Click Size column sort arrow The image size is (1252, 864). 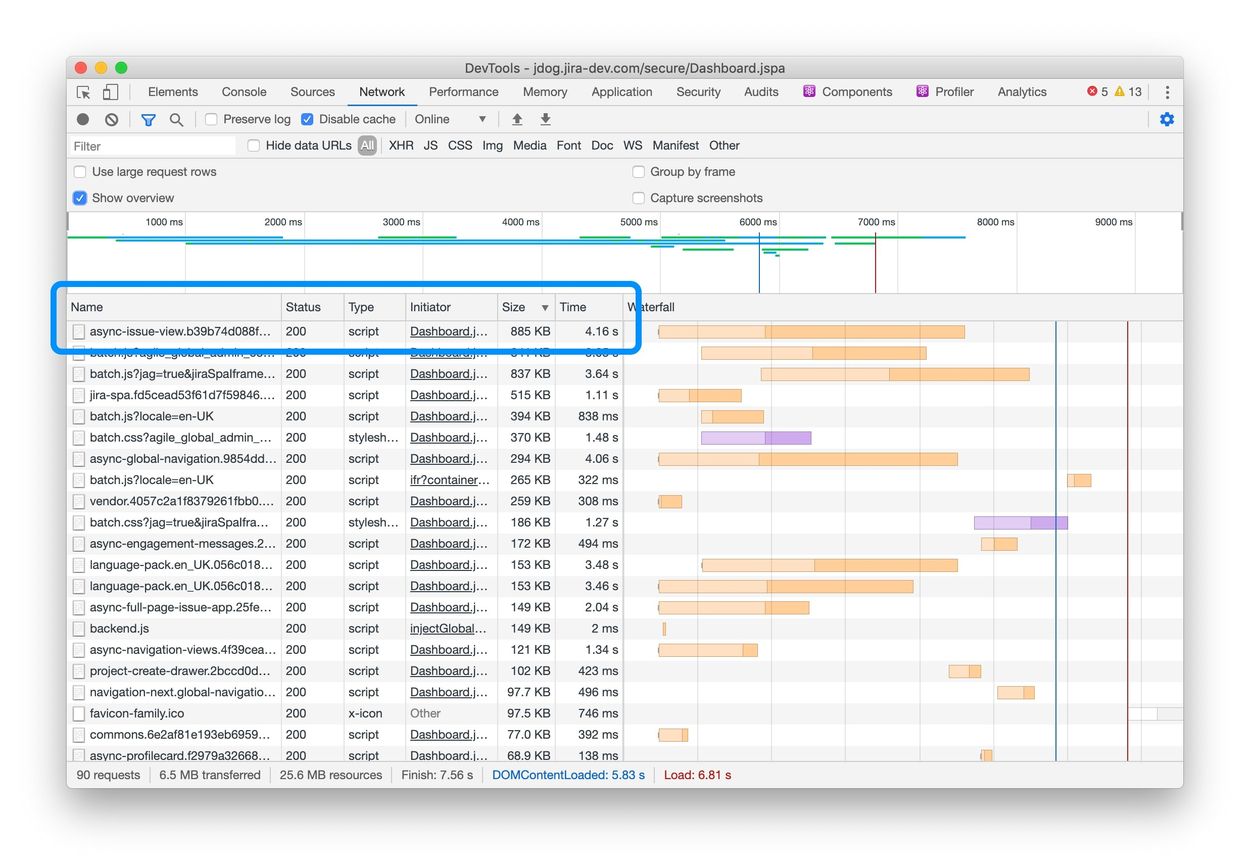click(545, 308)
